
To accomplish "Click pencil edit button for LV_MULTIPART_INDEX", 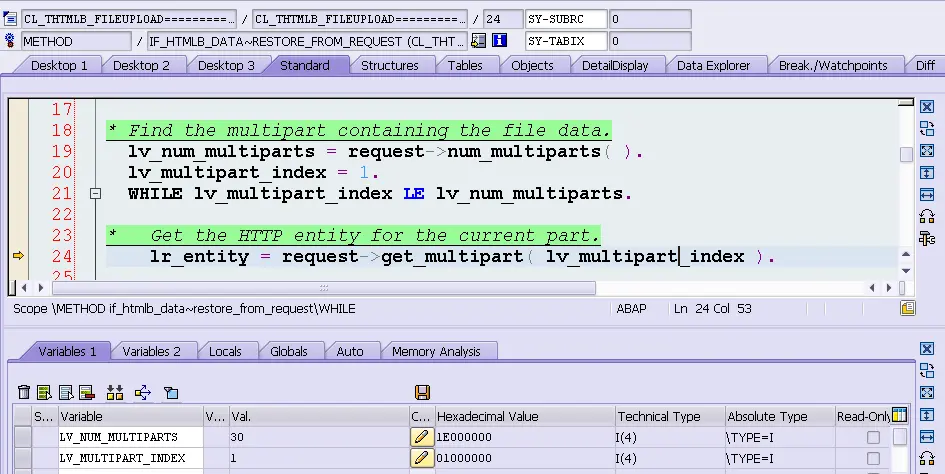I will [421, 458].
